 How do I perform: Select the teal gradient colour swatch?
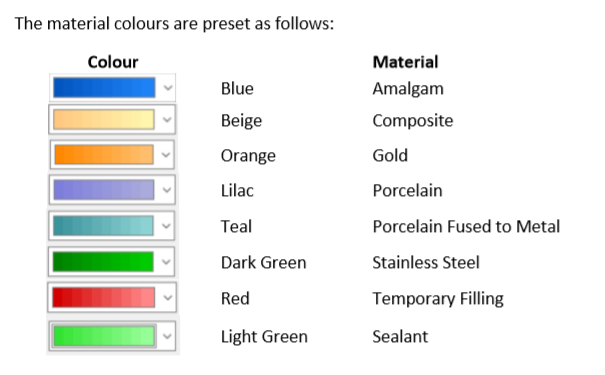point(103,226)
